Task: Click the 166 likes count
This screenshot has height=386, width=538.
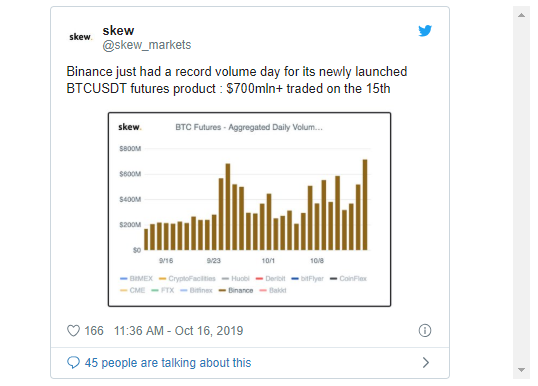Action: (94, 331)
